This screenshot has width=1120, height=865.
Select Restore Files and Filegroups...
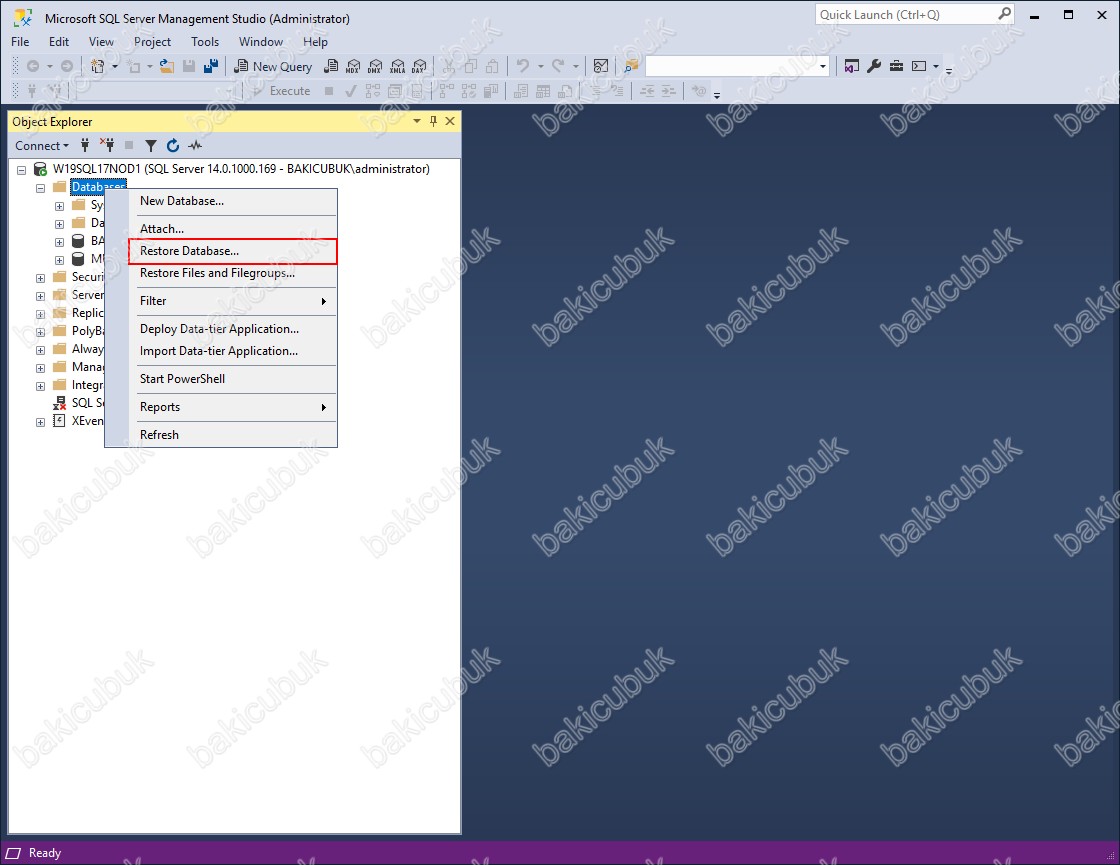click(x=232, y=273)
